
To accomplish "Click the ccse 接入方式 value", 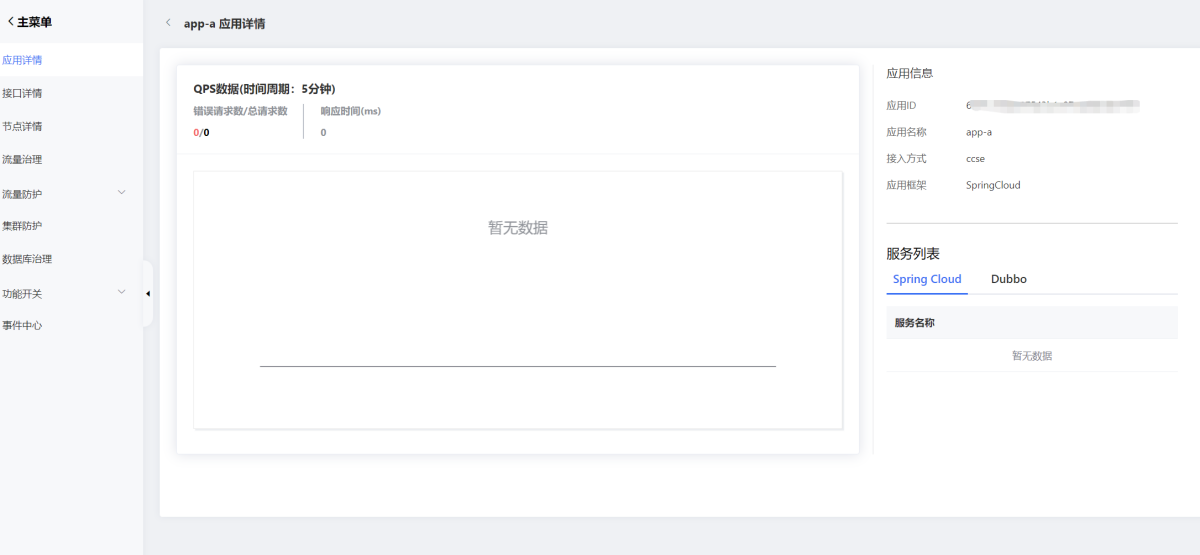I will click(976, 158).
